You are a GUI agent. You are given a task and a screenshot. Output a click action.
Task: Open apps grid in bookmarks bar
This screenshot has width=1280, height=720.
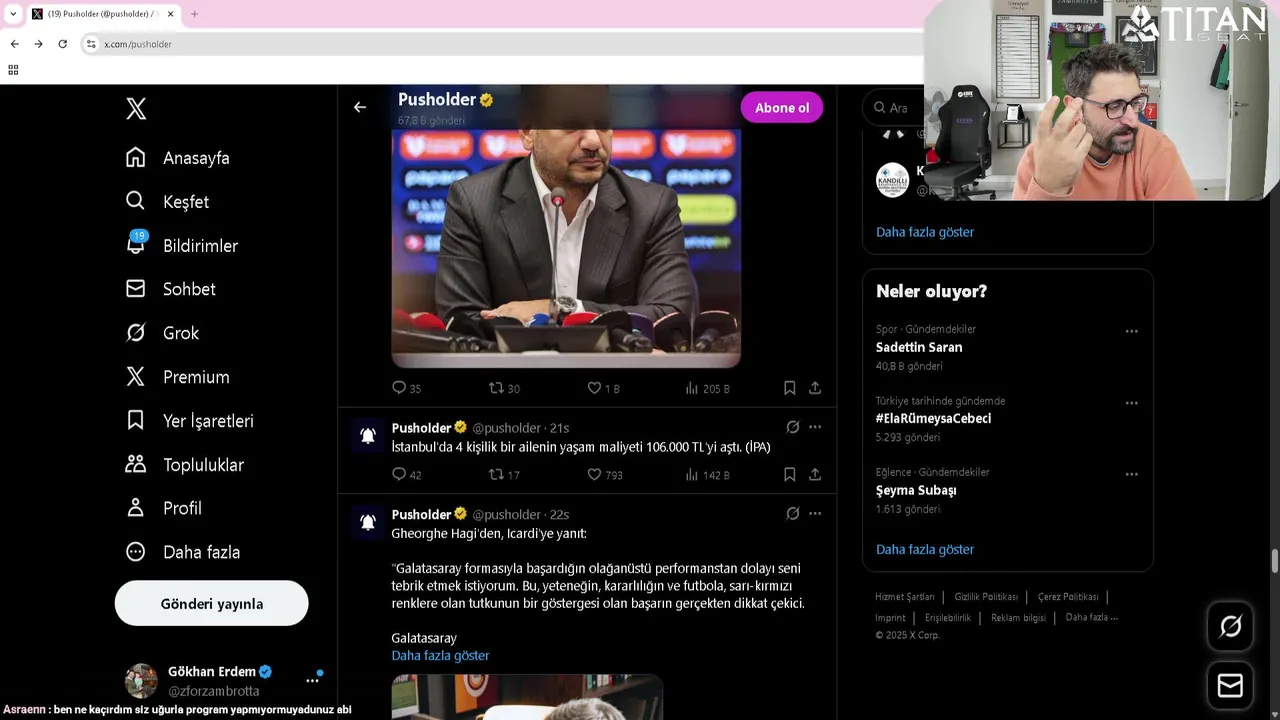pyautogui.click(x=13, y=70)
